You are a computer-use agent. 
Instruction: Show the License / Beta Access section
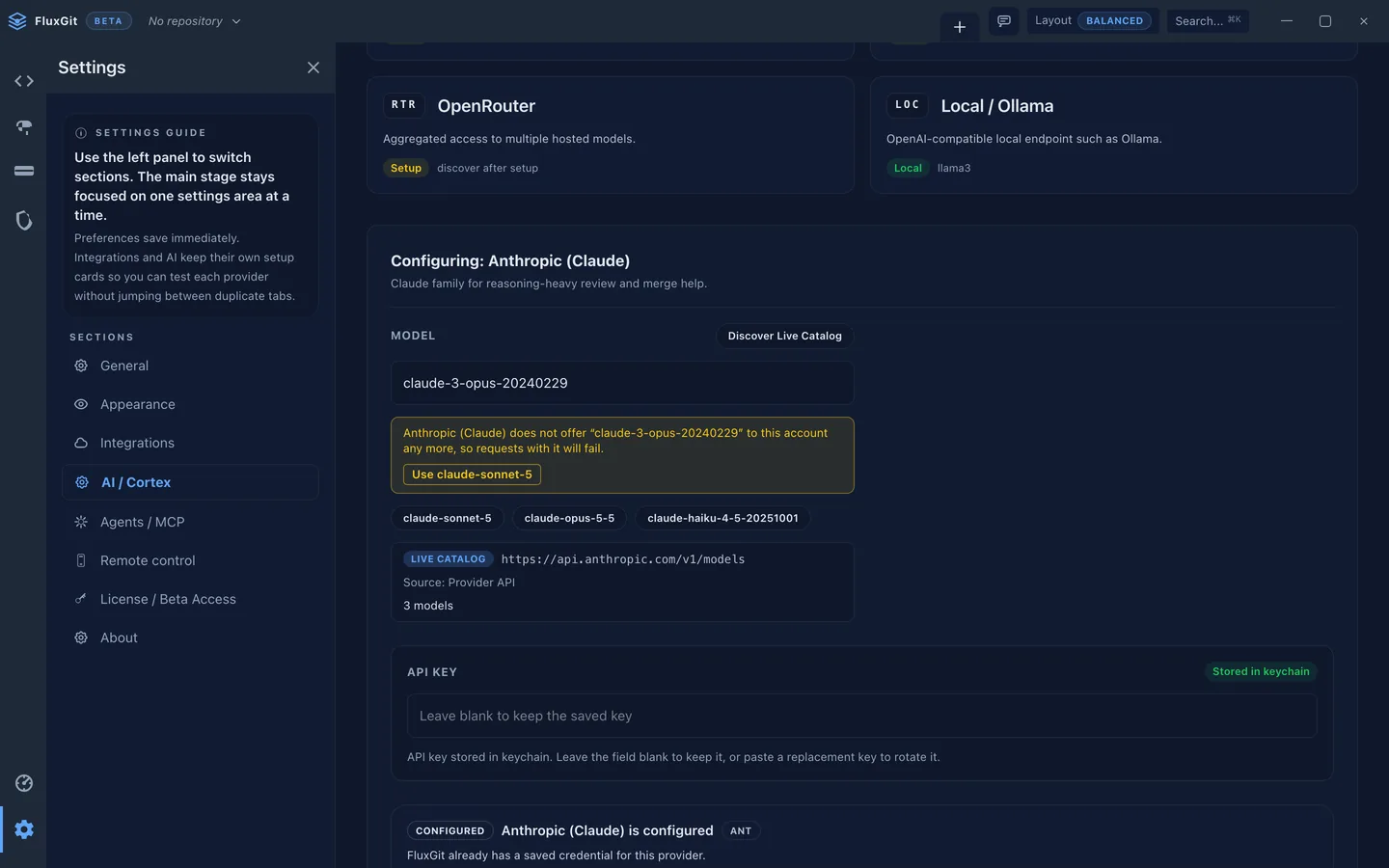(x=190, y=599)
